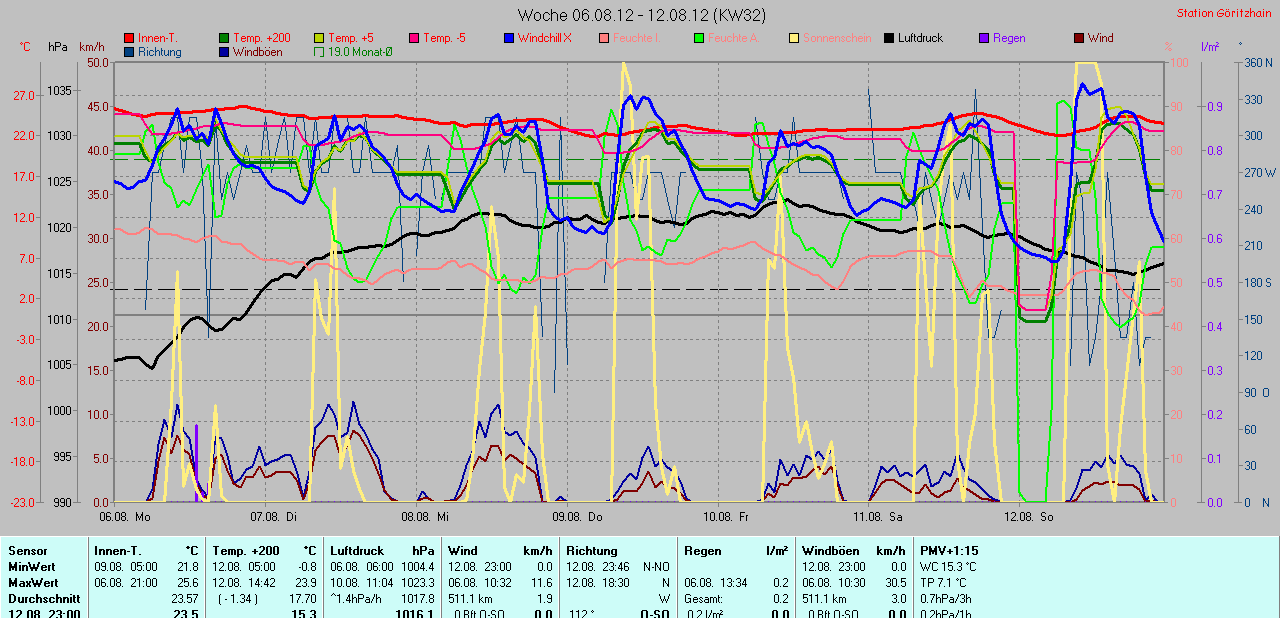Click the empty box beside 19.0 Monat-Ø
This screenshot has width=1284, height=618.
pyautogui.click(x=319, y=51)
